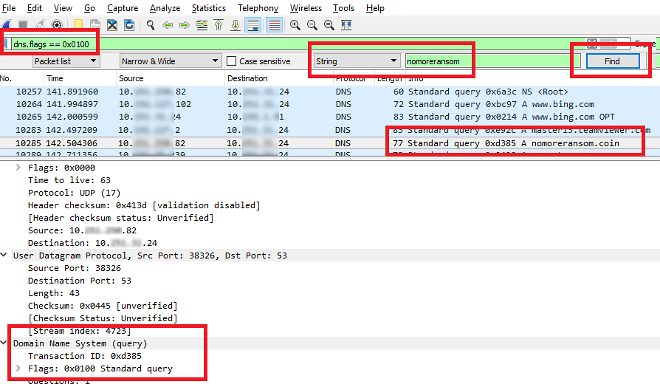Screen dimensions: 660x384
Task: Click the nomoreransom search text field
Action: point(492,61)
